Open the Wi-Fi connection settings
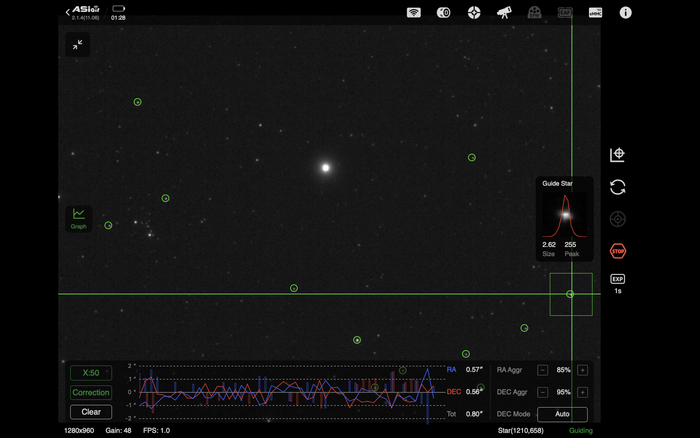Screen dimensions: 700x438 tap(414, 13)
